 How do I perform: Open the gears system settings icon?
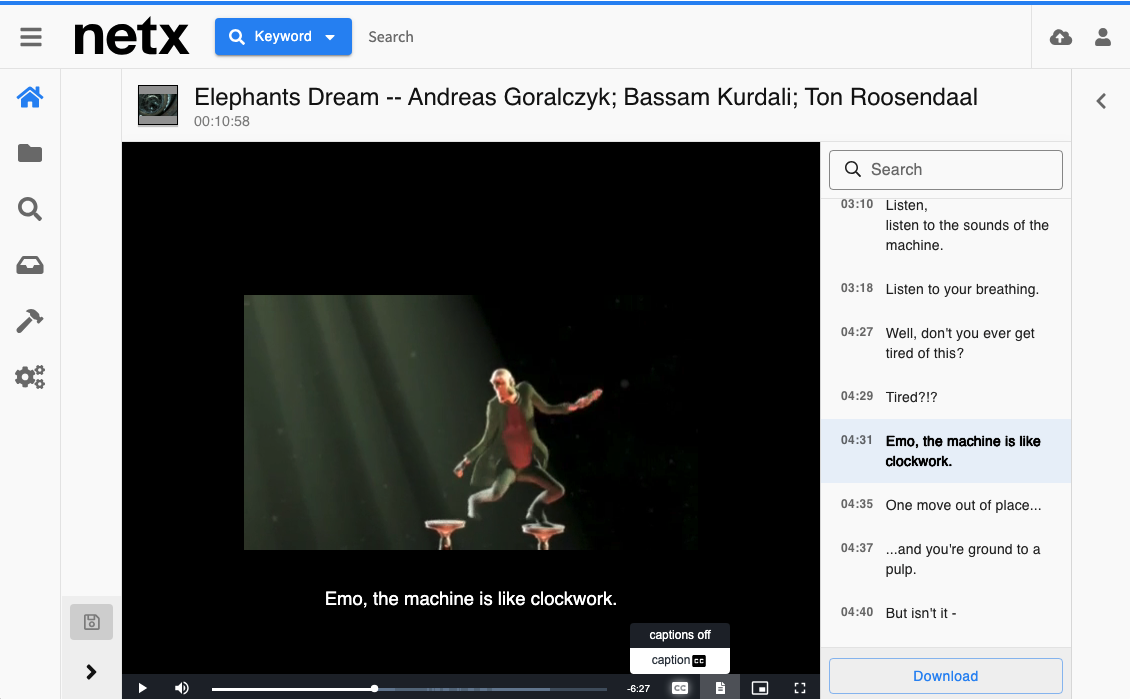30,376
